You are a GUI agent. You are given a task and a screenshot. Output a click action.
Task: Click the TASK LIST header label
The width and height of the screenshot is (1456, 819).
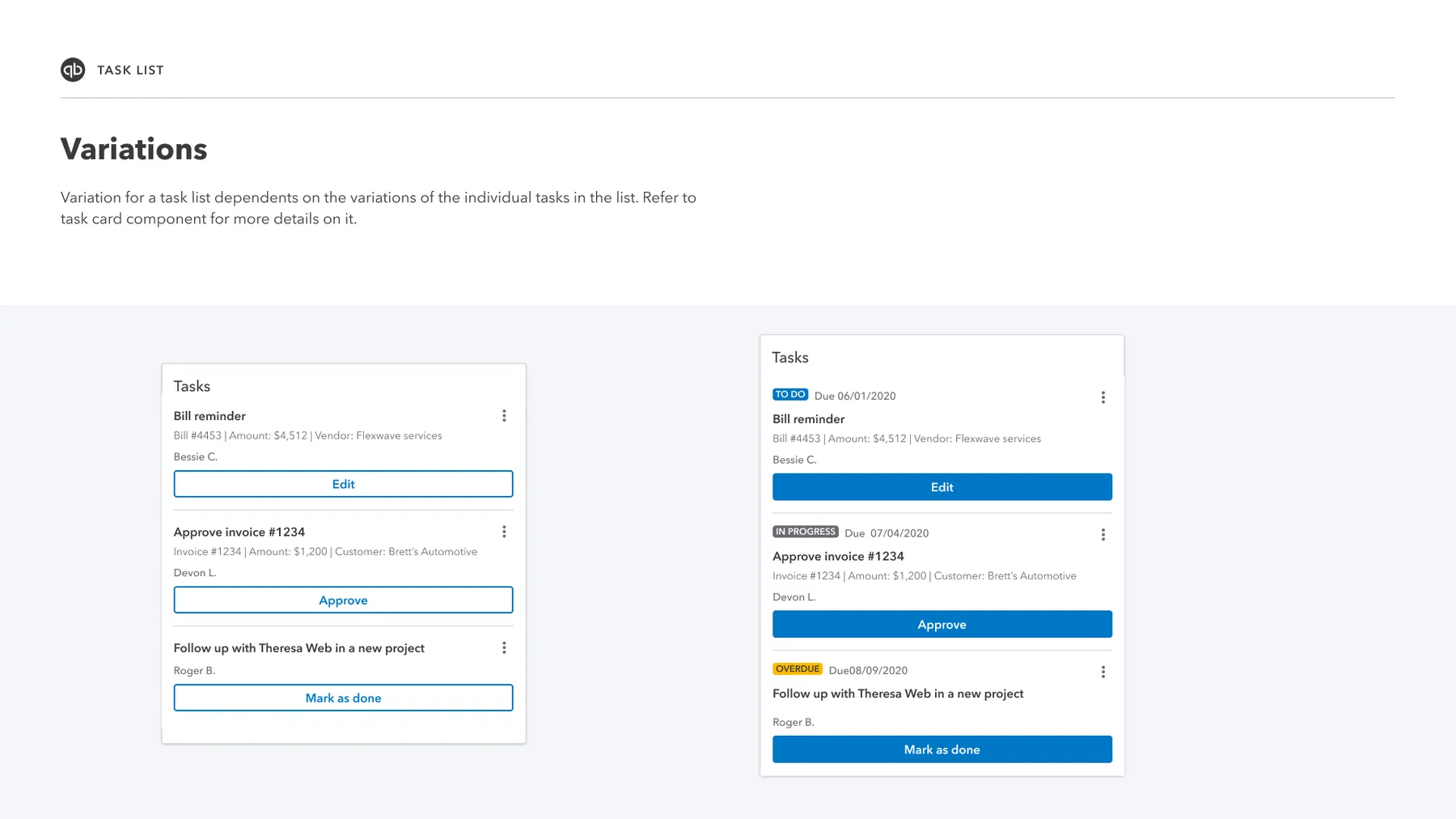point(130,70)
